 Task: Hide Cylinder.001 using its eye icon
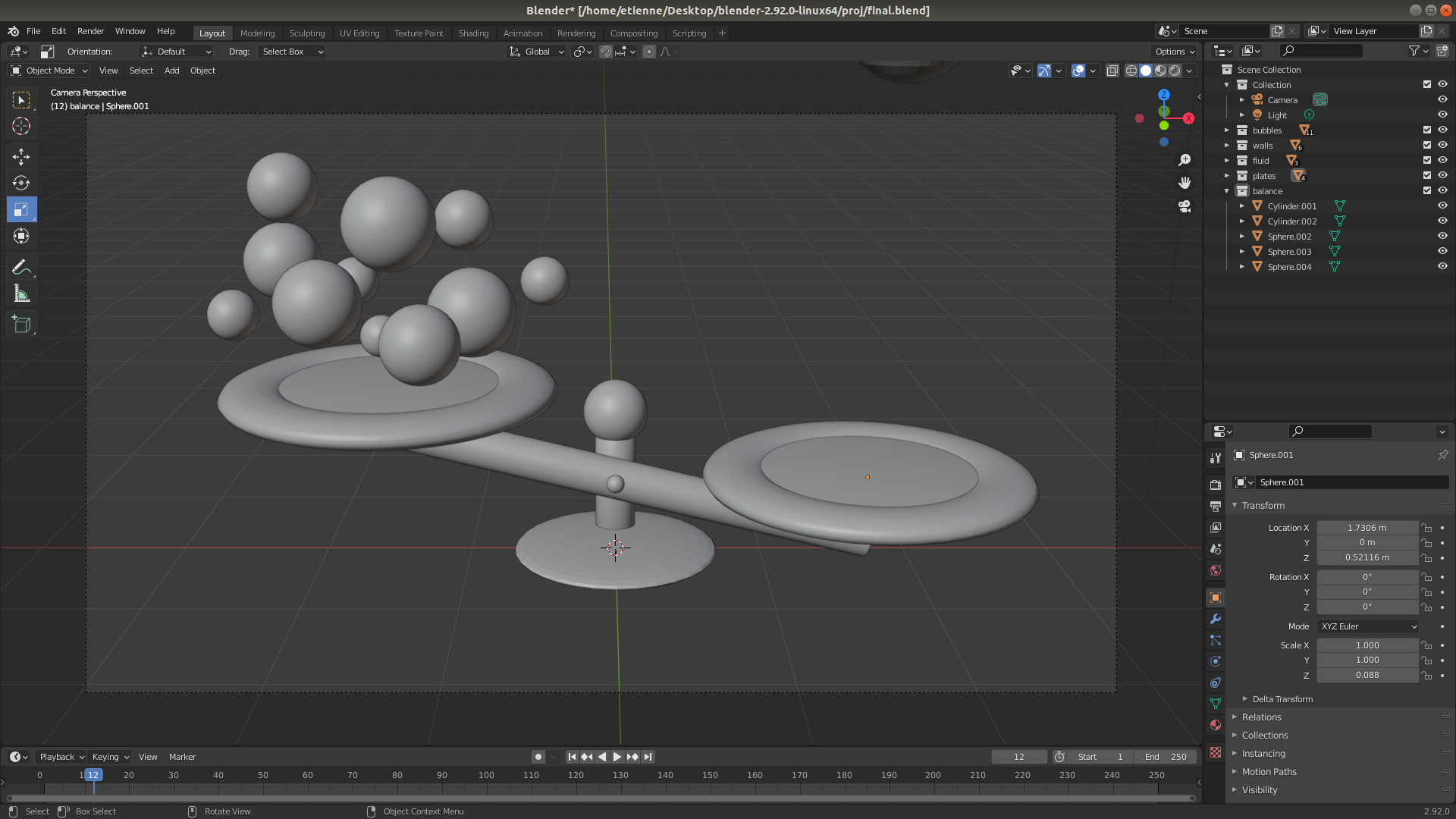[x=1442, y=206]
